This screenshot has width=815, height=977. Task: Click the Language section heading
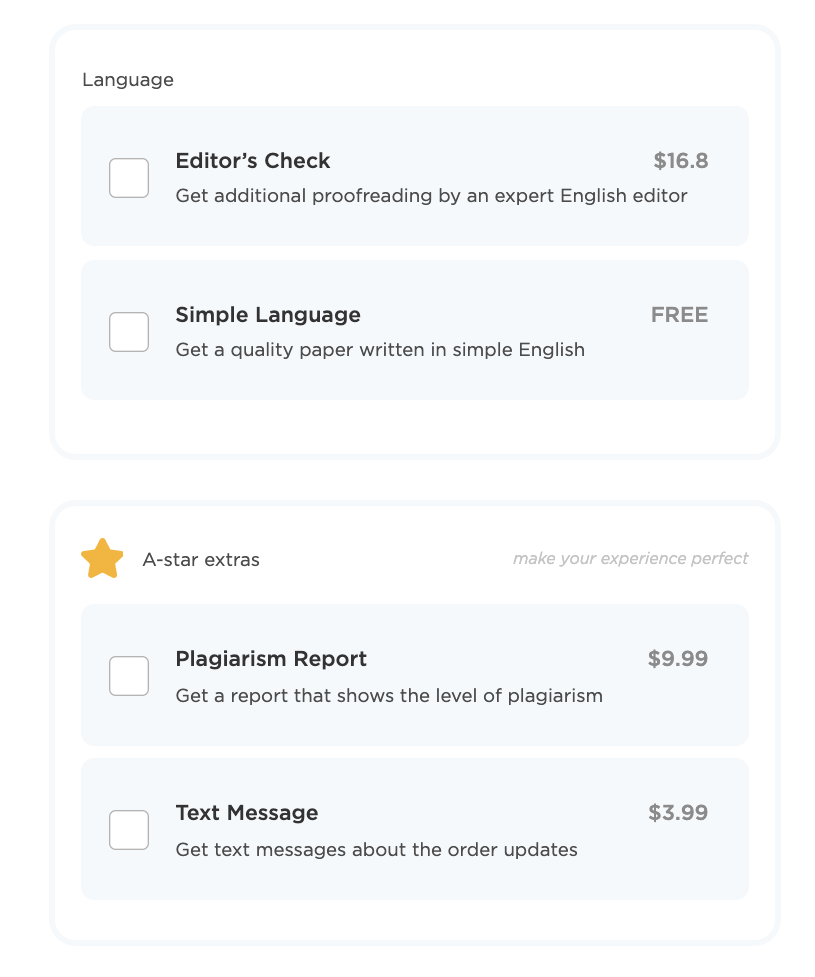(128, 80)
